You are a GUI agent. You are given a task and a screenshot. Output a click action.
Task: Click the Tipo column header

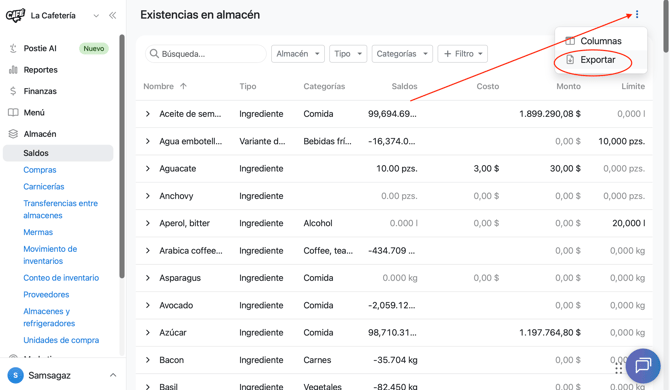click(248, 86)
